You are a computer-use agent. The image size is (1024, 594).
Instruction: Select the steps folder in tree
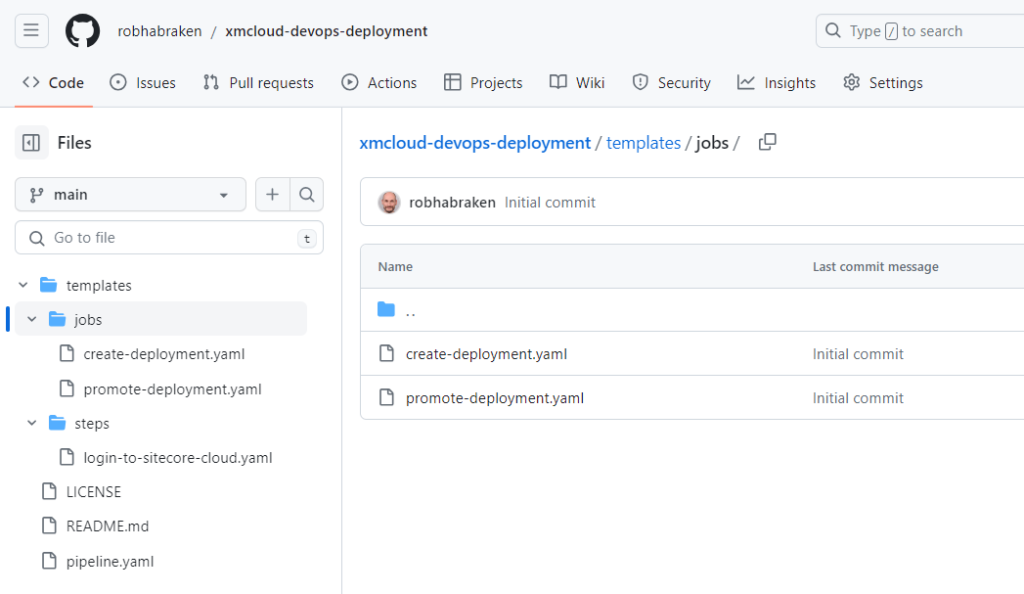[91, 424]
